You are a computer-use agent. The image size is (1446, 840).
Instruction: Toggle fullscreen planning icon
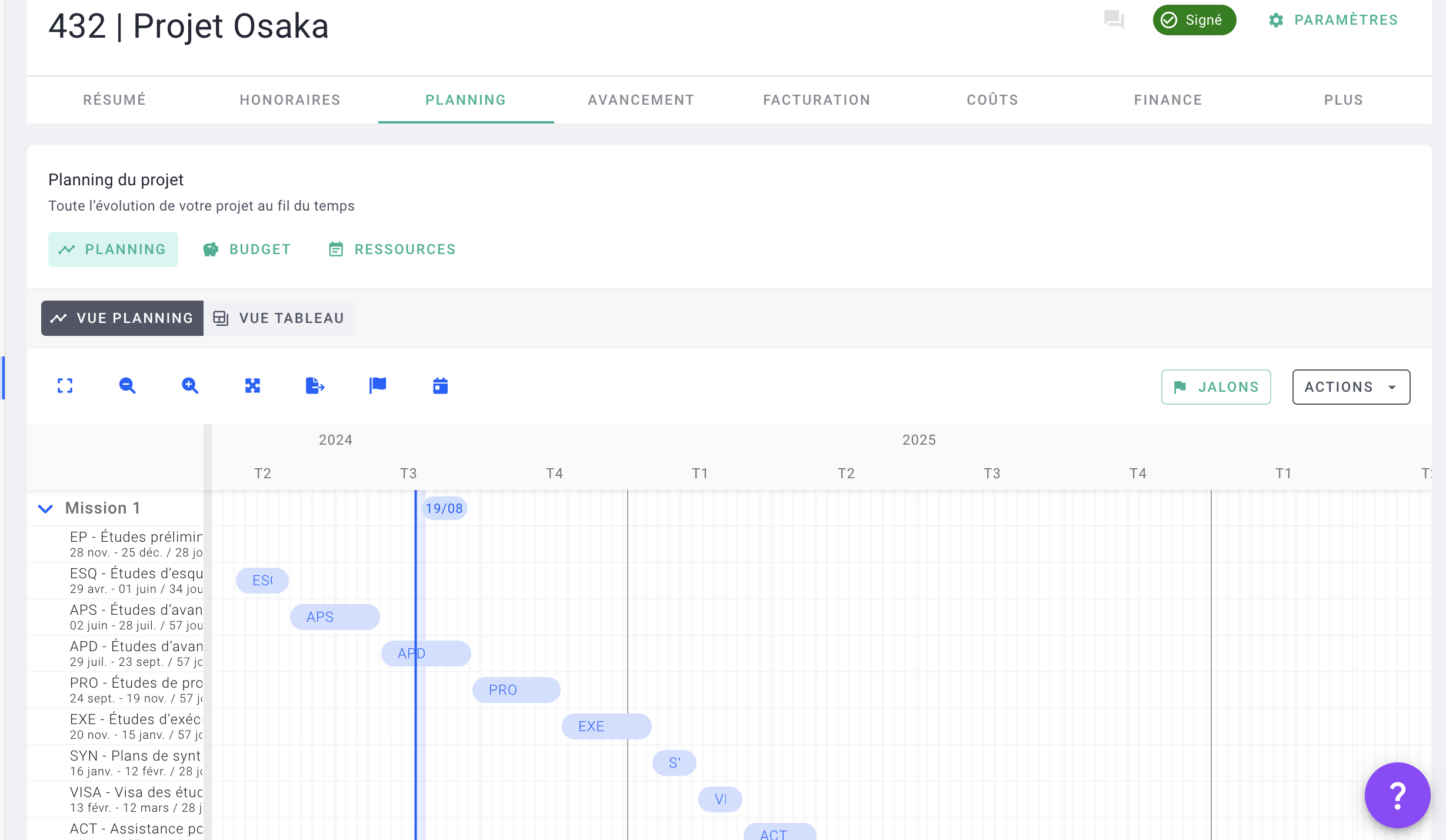pos(65,386)
